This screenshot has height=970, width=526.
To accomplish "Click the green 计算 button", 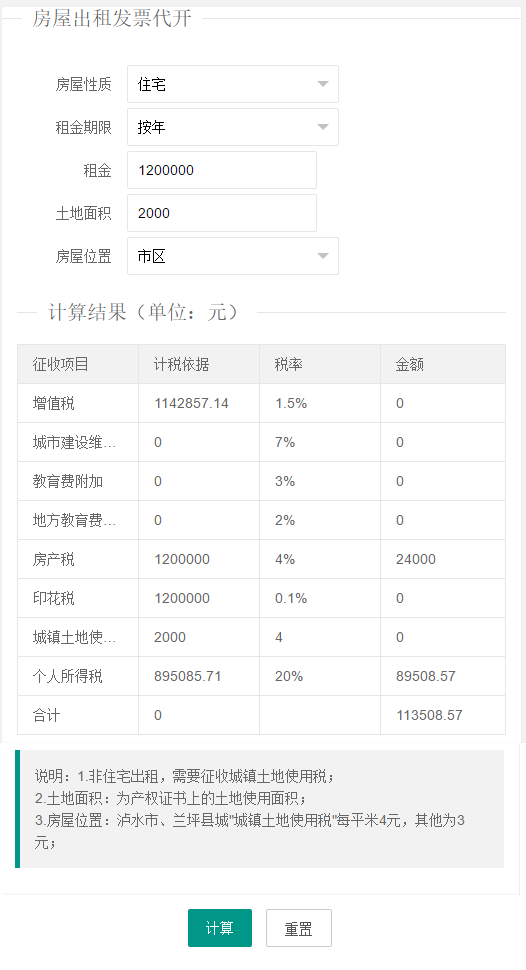I will pyautogui.click(x=220, y=928).
